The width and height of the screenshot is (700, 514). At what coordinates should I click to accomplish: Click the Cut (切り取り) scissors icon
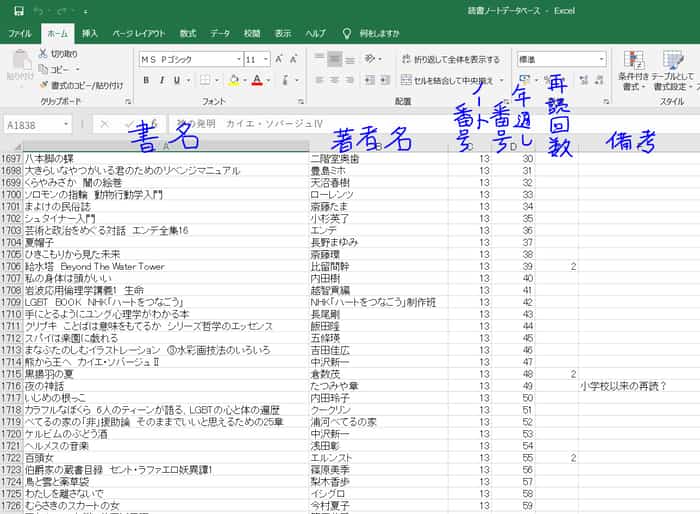click(43, 54)
